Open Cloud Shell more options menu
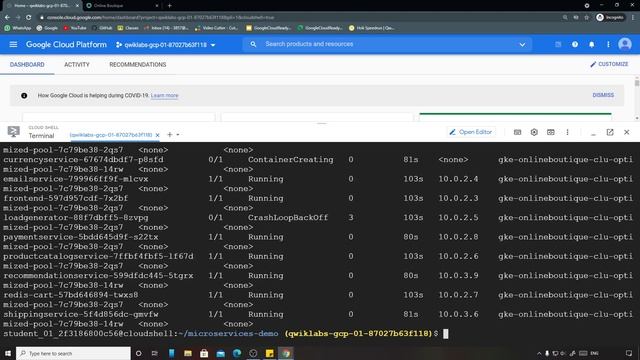This screenshot has width=640, height=360. (567, 132)
